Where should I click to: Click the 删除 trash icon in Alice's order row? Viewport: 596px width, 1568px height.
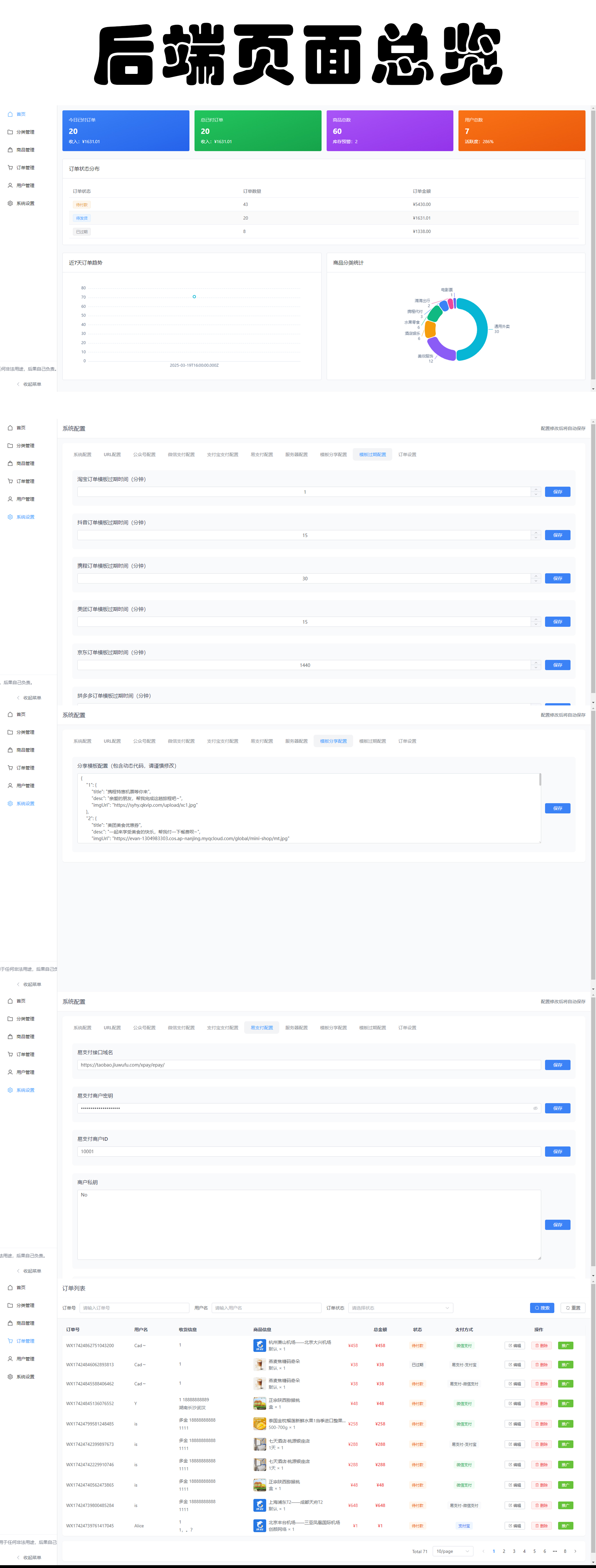pyautogui.click(x=538, y=1525)
